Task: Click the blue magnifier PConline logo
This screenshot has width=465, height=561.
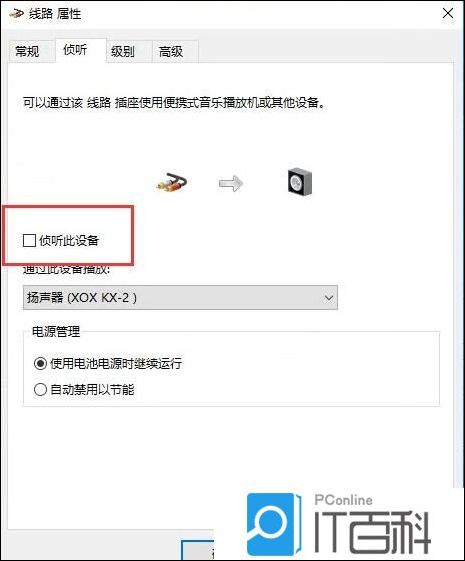Action: (274, 524)
